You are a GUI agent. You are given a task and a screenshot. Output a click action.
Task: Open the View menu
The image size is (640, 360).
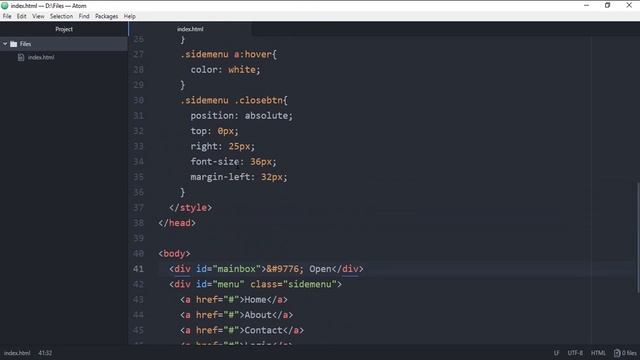tap(38, 16)
